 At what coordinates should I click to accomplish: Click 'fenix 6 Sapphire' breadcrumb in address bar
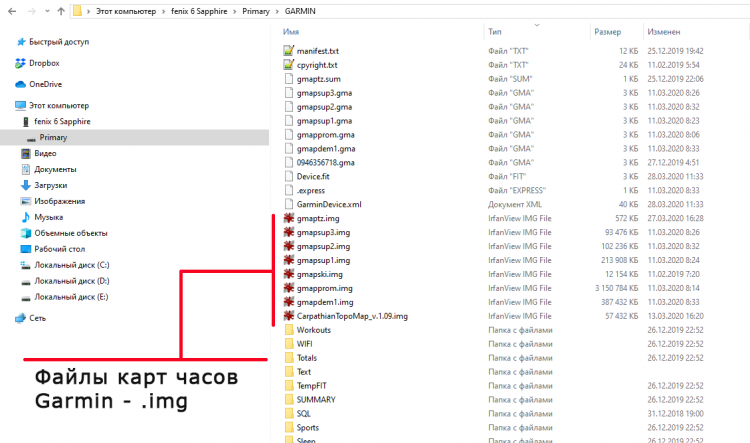tap(199, 11)
